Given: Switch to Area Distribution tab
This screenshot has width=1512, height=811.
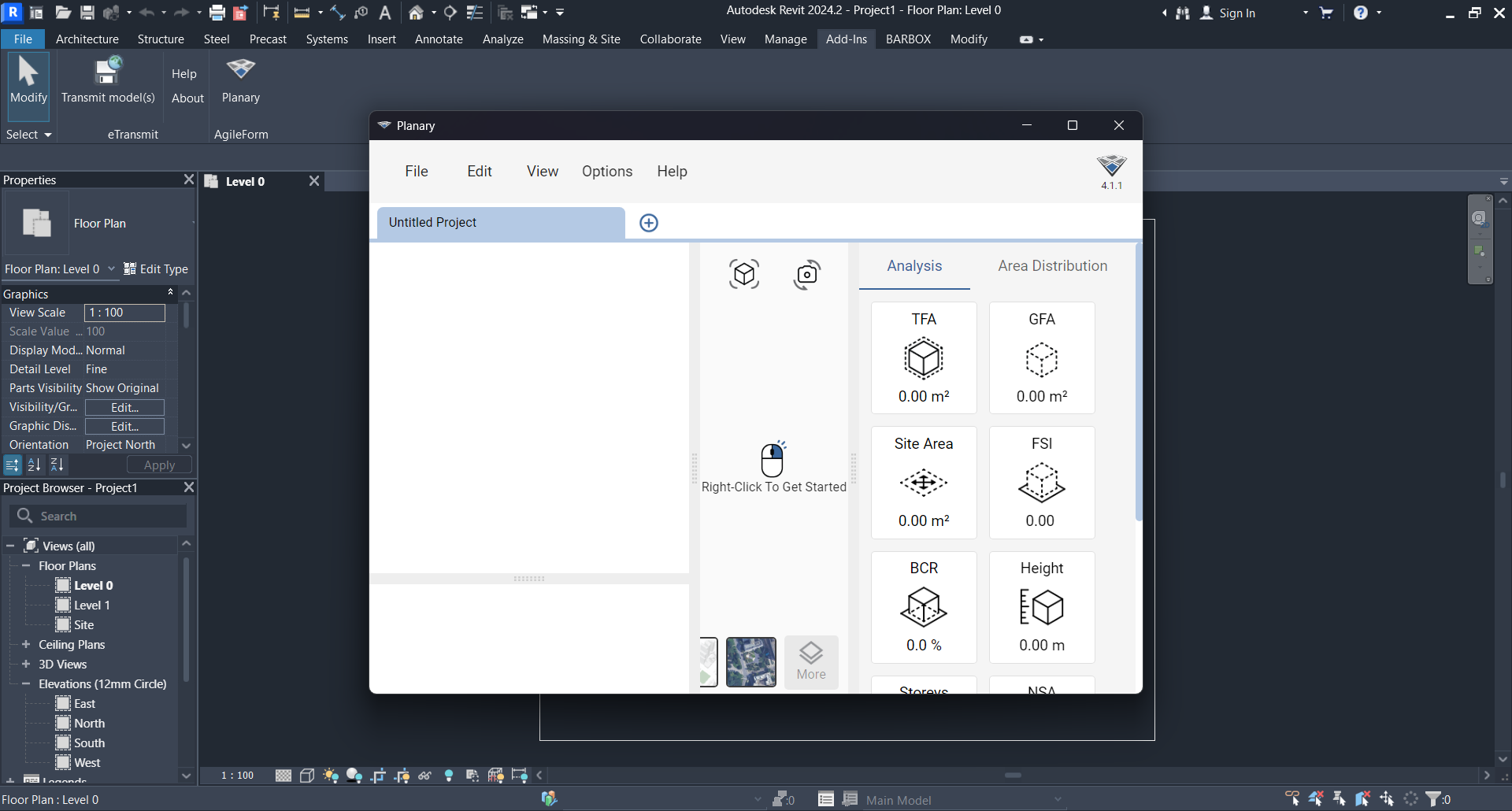Looking at the screenshot, I should (1052, 266).
